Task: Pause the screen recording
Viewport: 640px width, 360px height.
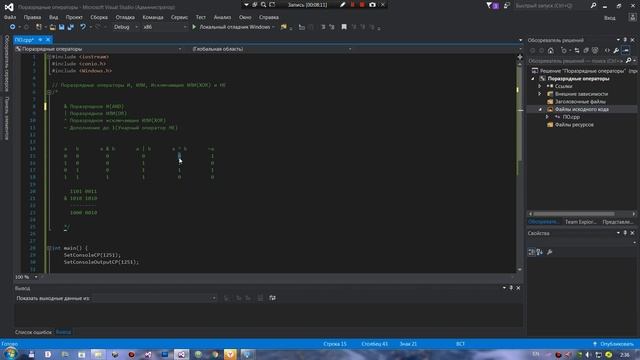Action: (353, 5)
